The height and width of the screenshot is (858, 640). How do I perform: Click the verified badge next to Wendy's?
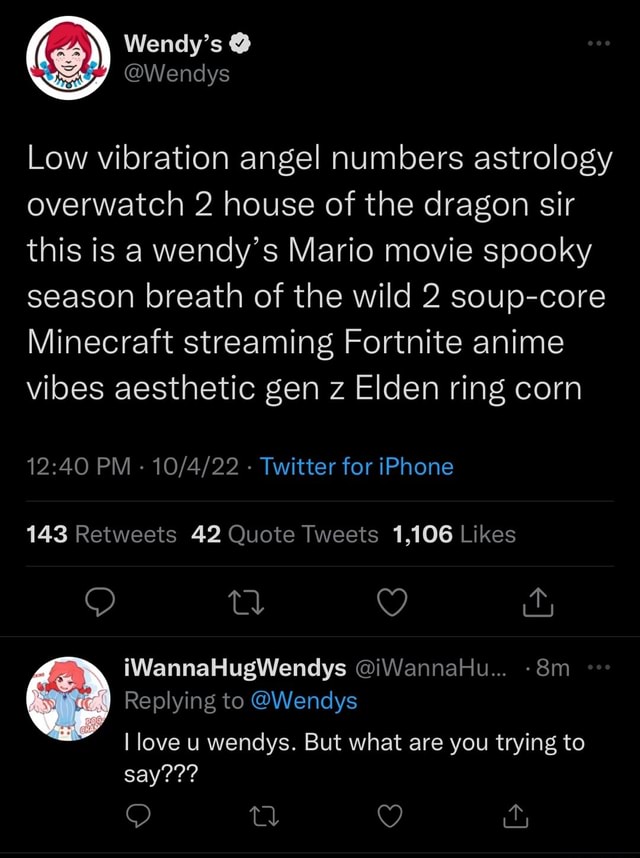[x=237, y=43]
